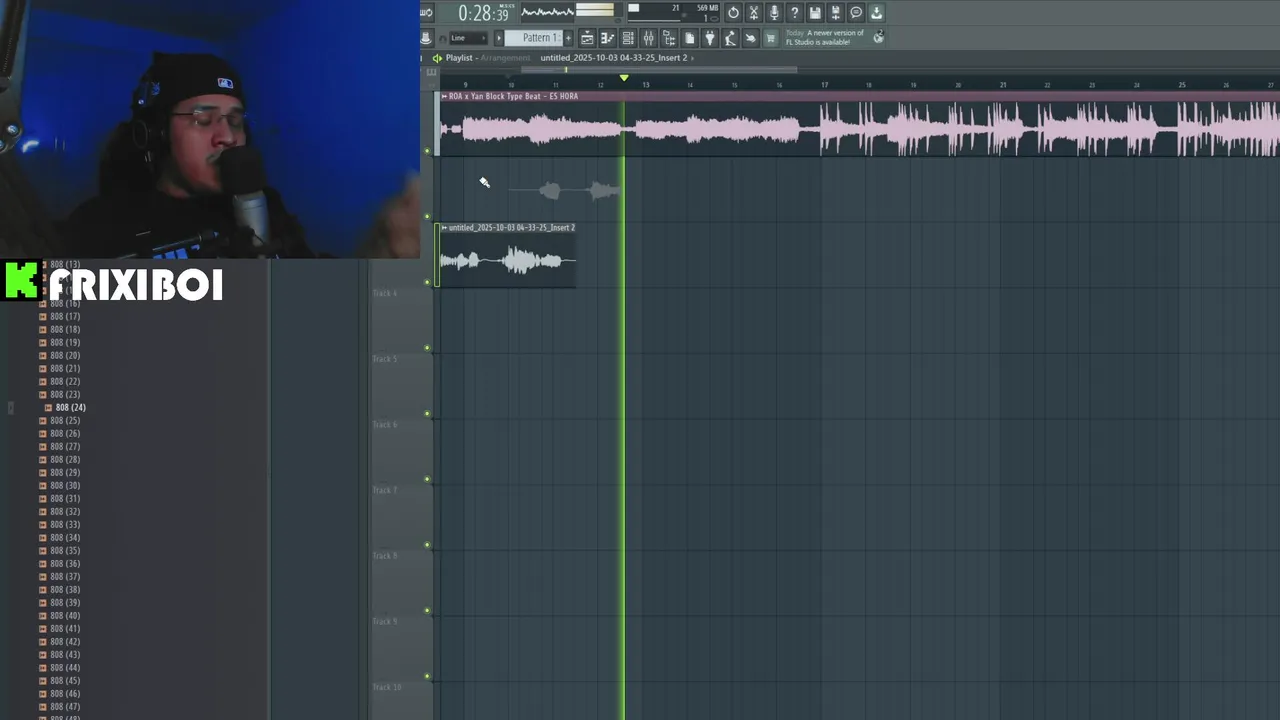
Task: Click the newer version available notice
Action: (x=825, y=37)
